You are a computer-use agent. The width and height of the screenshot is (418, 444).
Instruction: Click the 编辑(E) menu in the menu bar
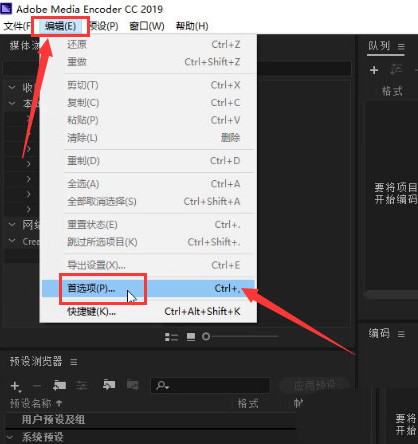coord(60,26)
